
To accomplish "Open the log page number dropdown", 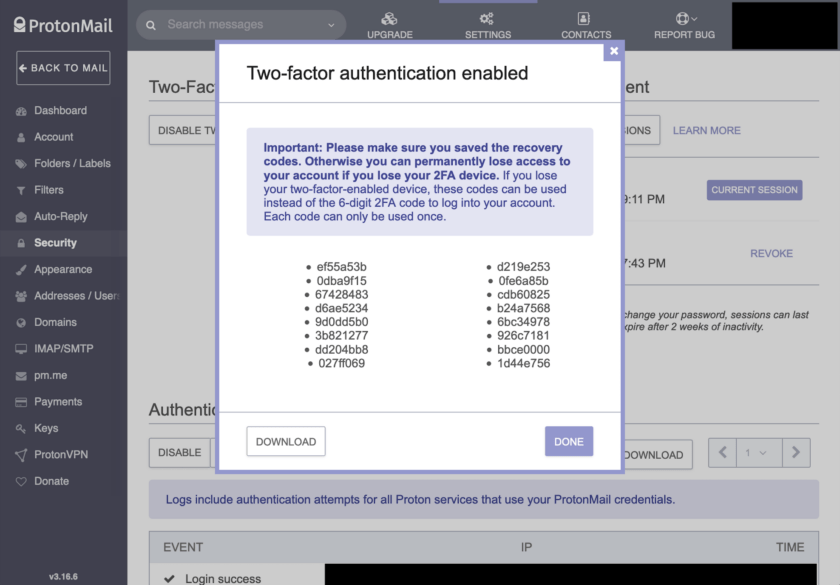I will (759, 453).
